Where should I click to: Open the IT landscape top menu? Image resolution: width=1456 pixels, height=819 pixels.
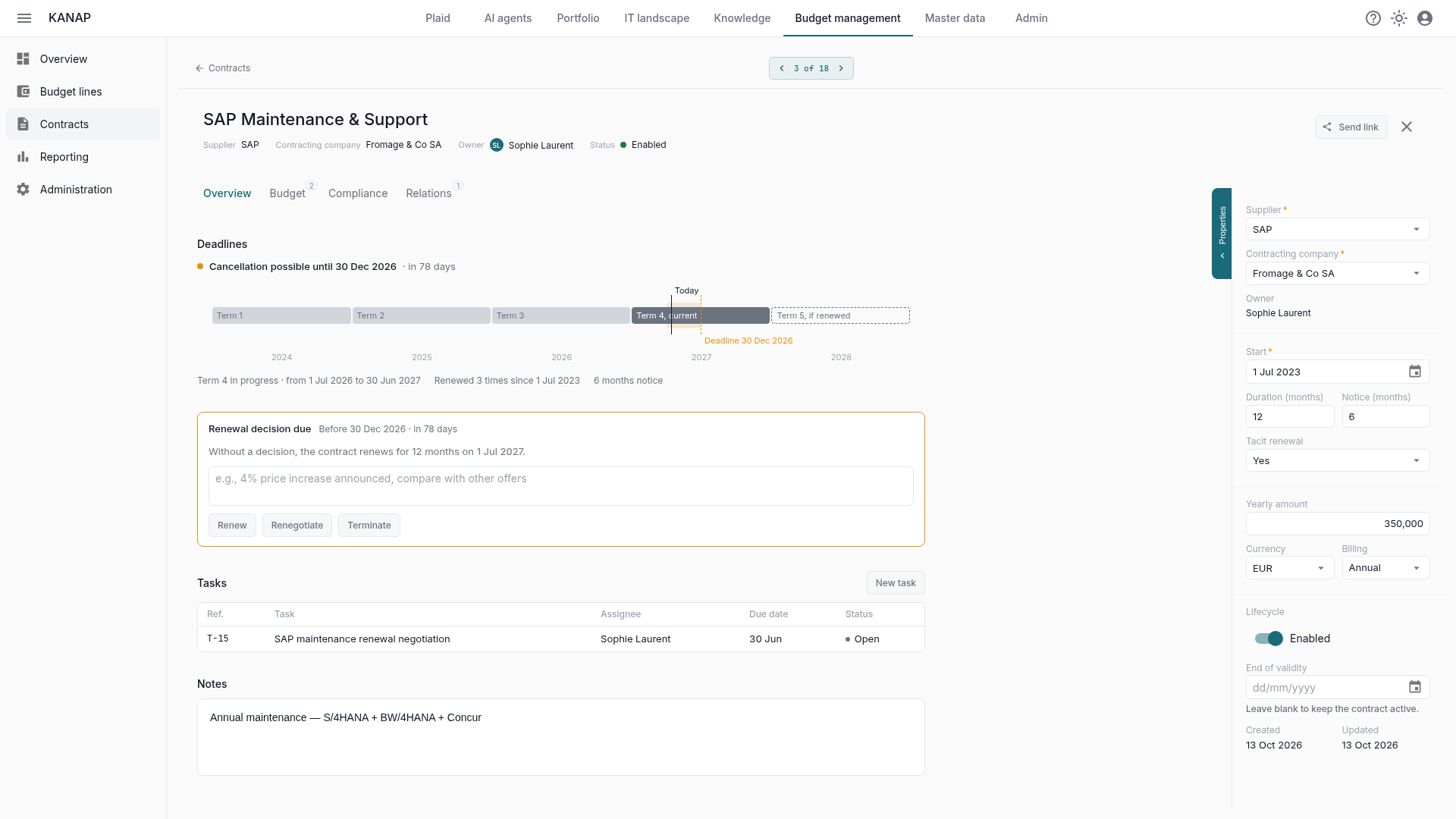(657, 18)
